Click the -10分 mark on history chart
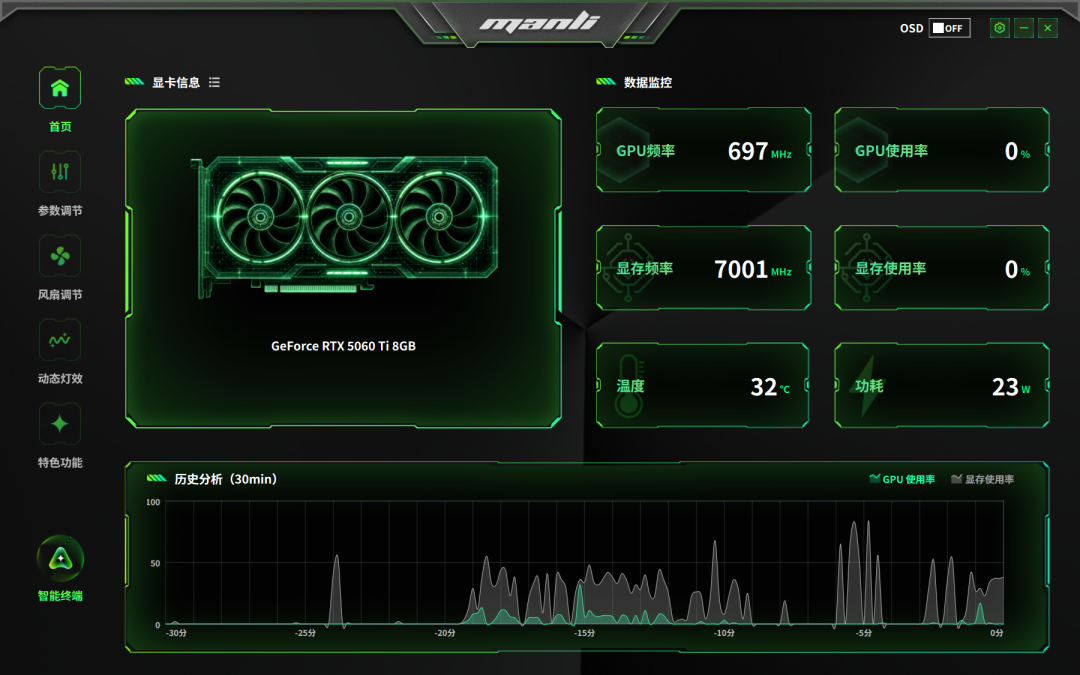Screen dimensions: 1080x675 pyautogui.click(x=723, y=633)
